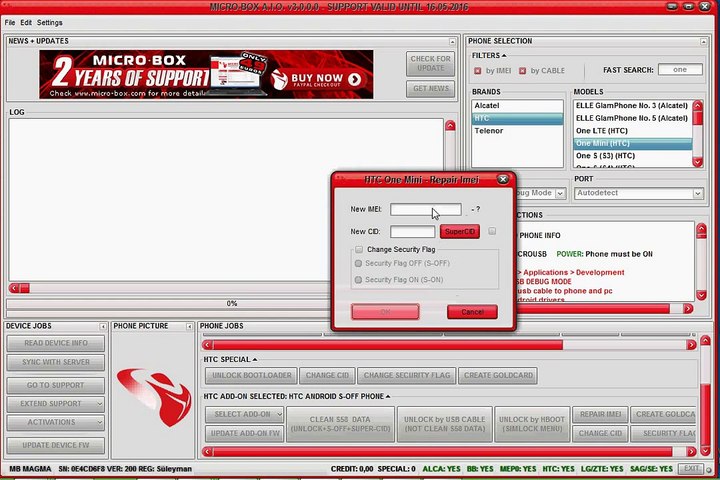This screenshot has height=480, width=720.
Task: Click the Get News button
Action: [430, 89]
